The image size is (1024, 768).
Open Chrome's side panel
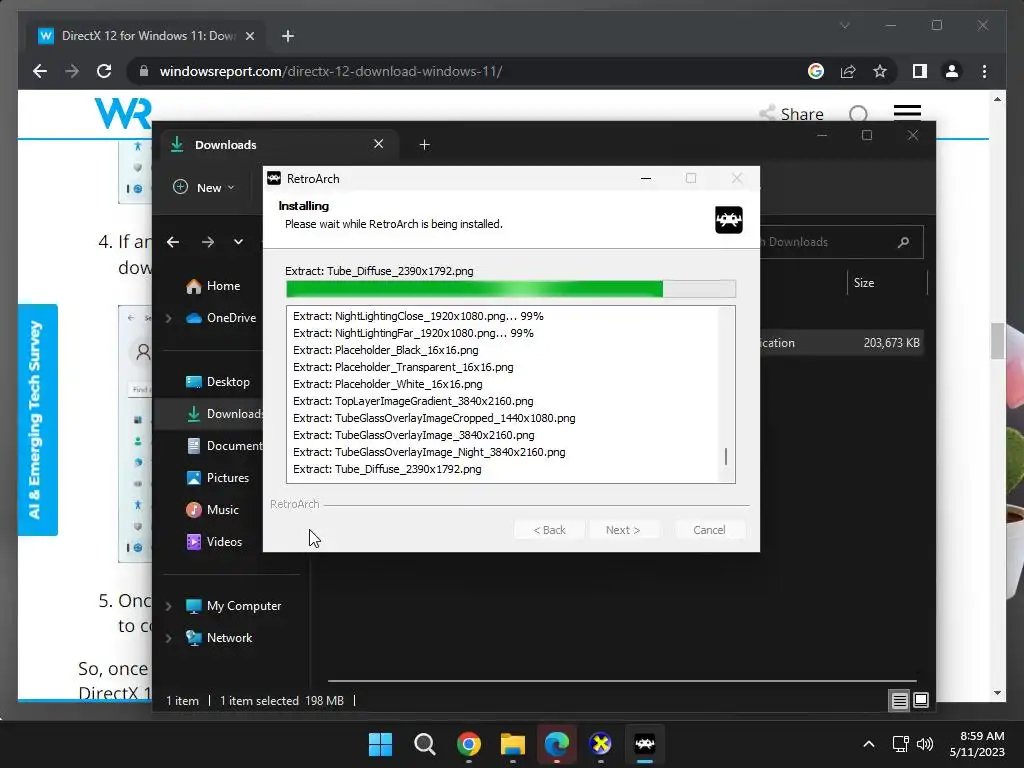click(x=920, y=71)
